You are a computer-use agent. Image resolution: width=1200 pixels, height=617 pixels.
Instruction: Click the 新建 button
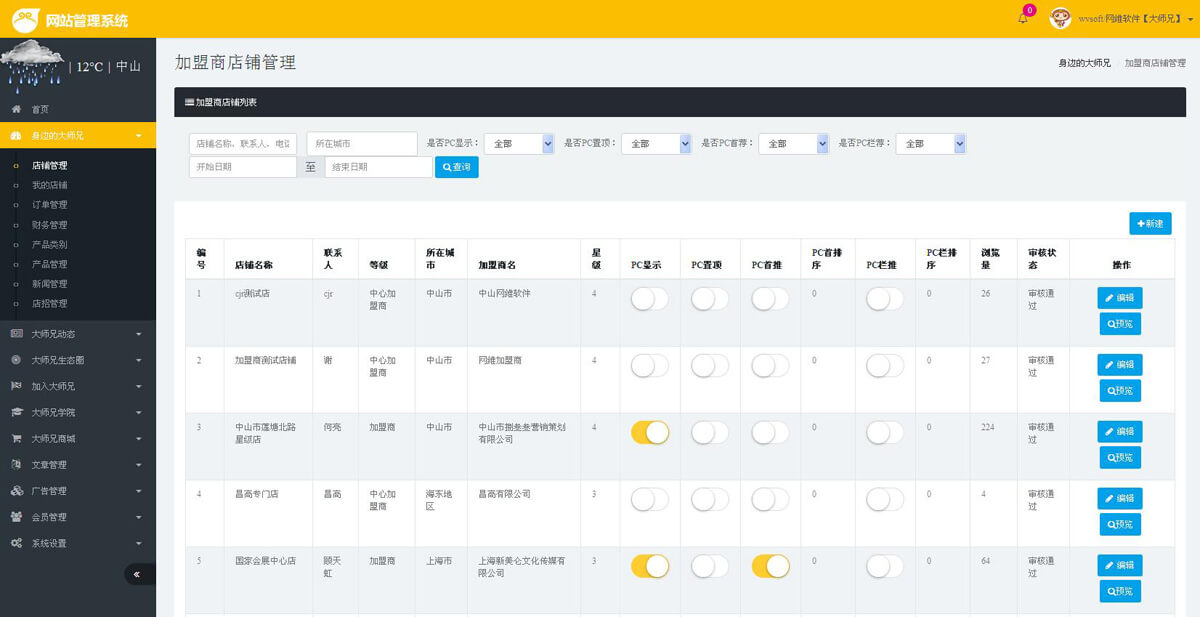[x=1150, y=223]
